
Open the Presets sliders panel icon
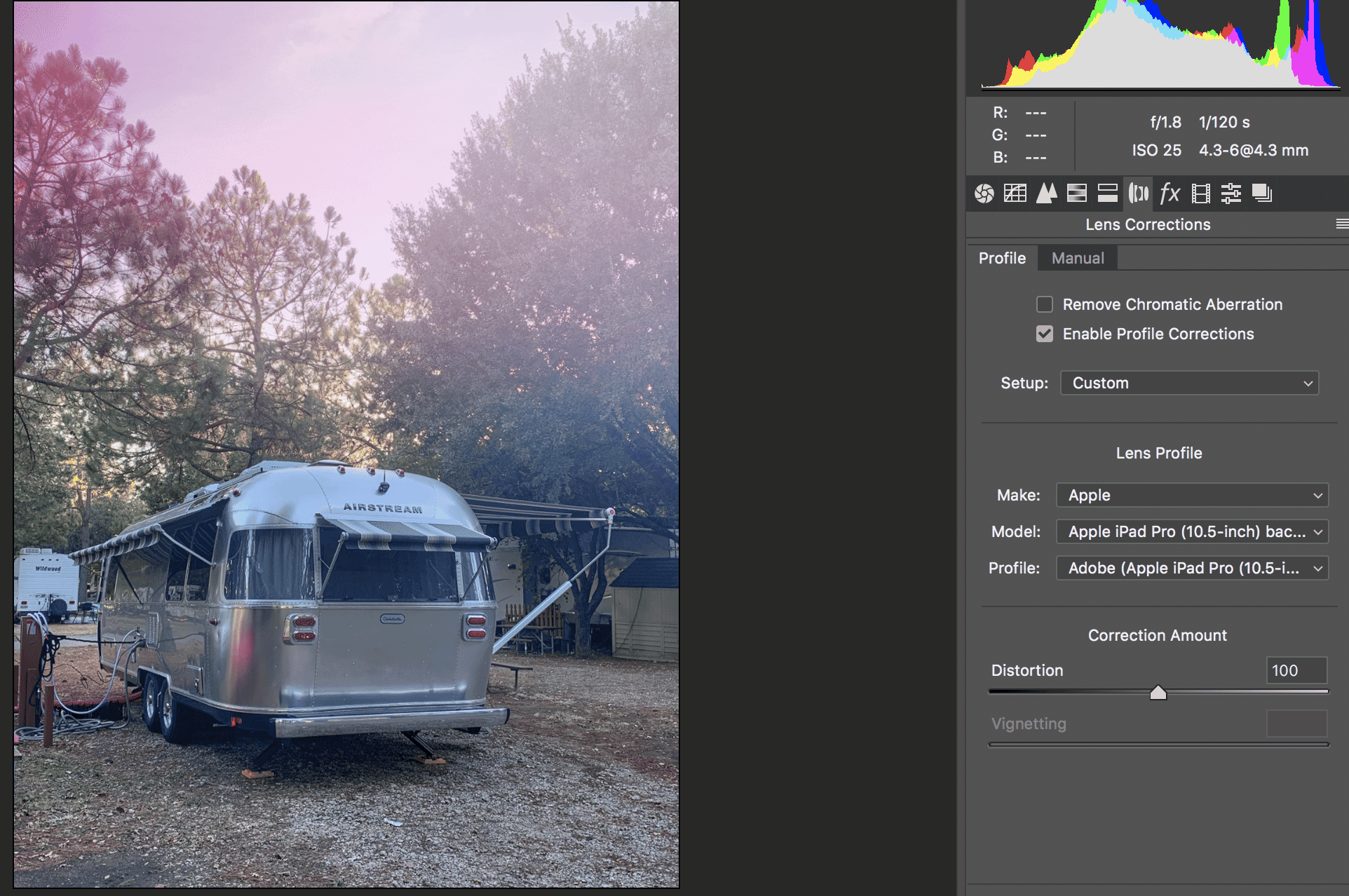pos(1231,193)
